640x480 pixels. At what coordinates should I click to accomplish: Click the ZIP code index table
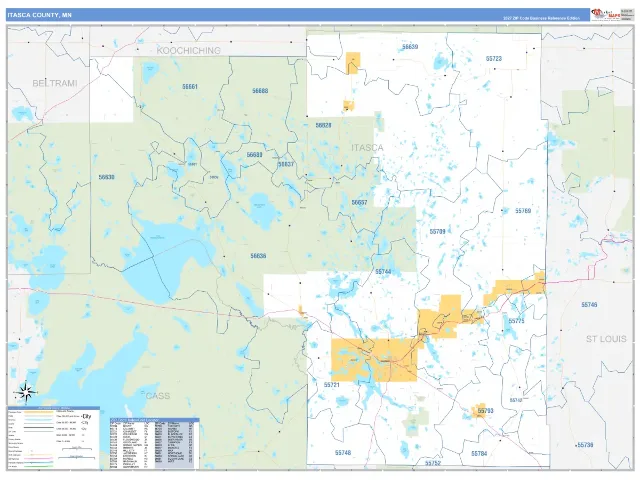pos(154,444)
